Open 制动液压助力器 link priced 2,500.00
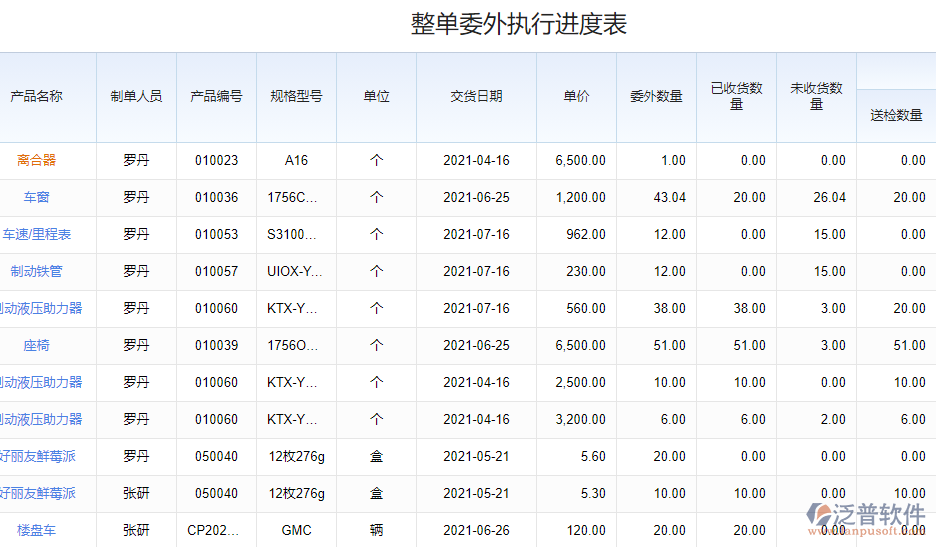The image size is (936, 547). [x=41, y=382]
